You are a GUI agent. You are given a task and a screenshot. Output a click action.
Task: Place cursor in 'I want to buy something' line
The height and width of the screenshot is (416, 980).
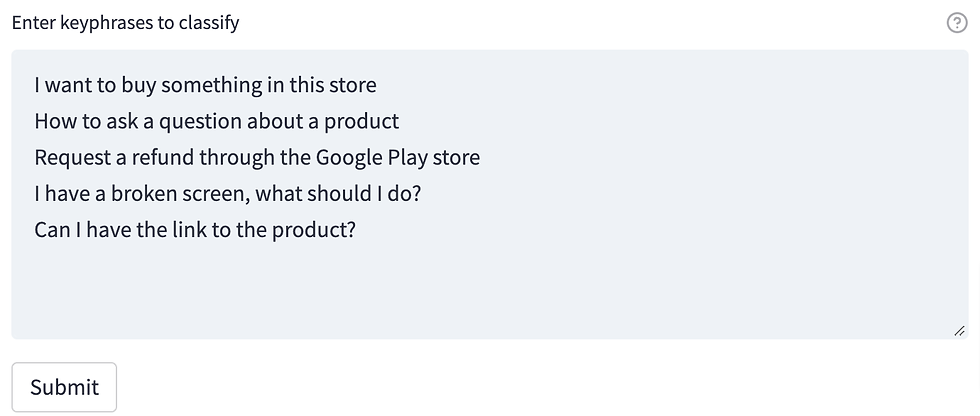(206, 85)
